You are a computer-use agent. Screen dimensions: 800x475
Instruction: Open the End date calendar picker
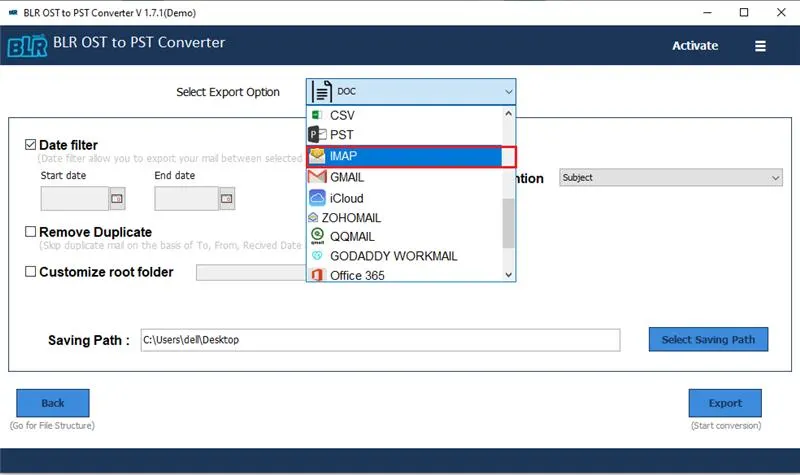(227, 198)
